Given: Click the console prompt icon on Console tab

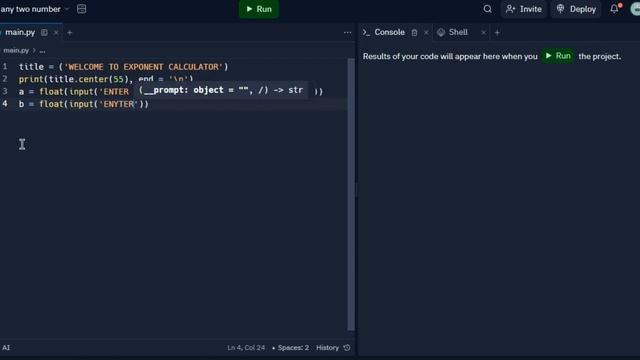Looking at the screenshot, I should tap(367, 32).
